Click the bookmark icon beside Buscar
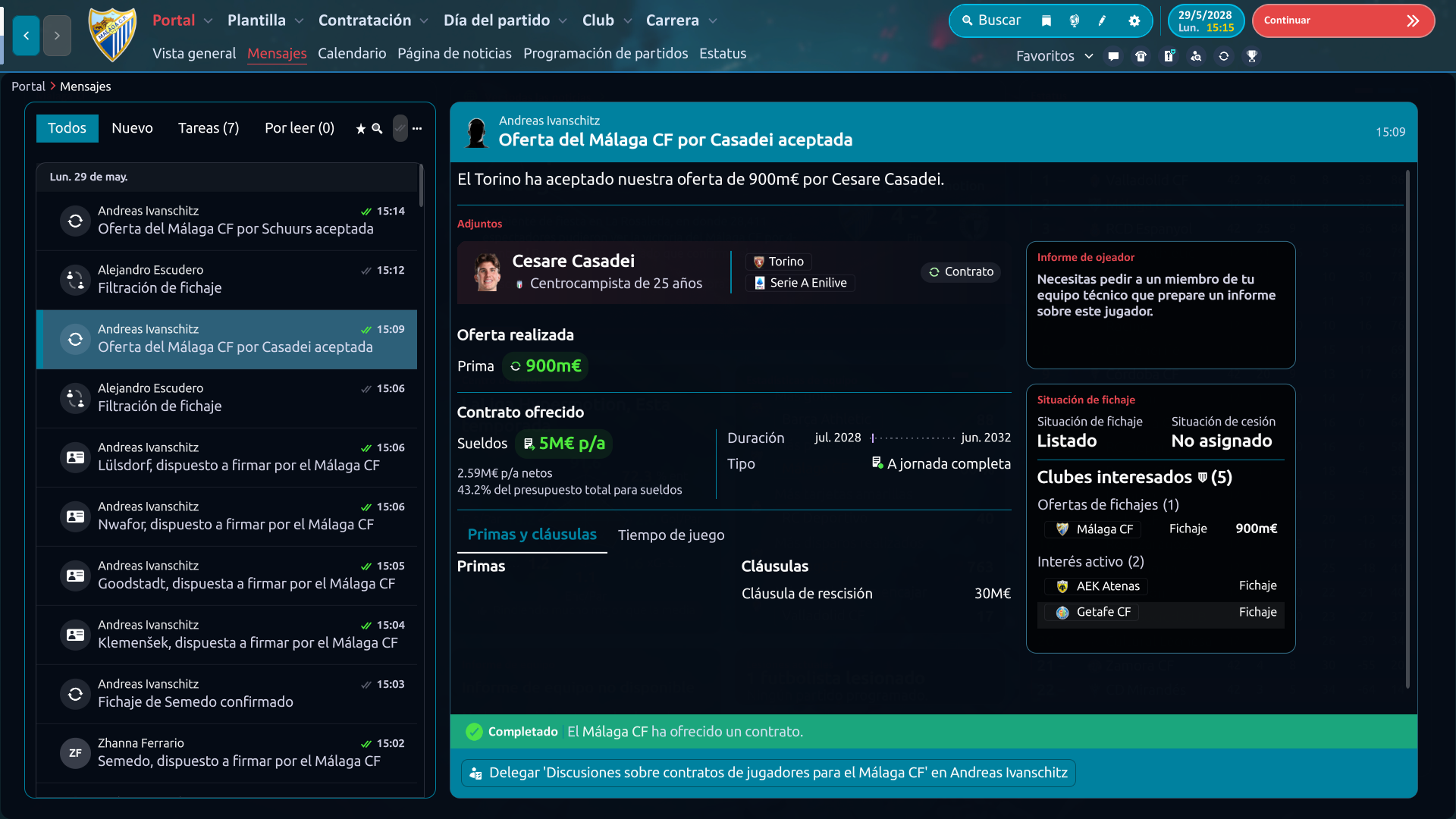Image resolution: width=1456 pixels, height=819 pixels. pyautogui.click(x=1046, y=21)
